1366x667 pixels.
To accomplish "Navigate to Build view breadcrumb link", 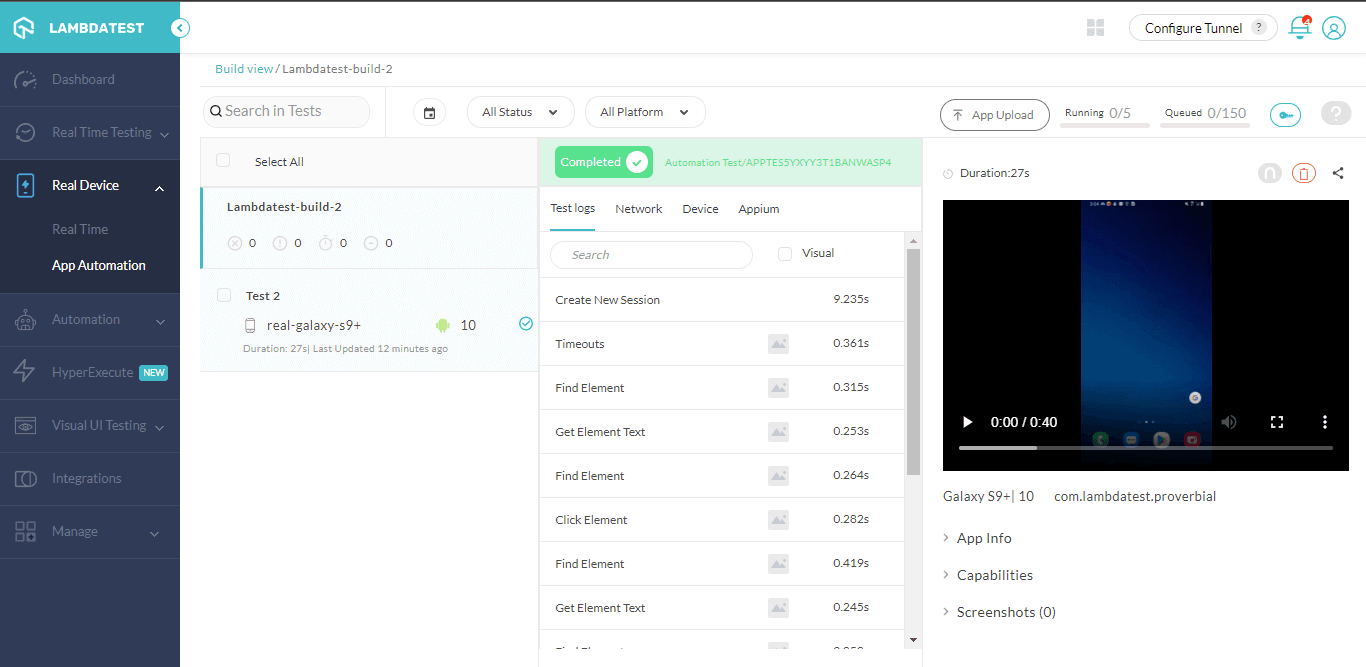I will pos(243,68).
